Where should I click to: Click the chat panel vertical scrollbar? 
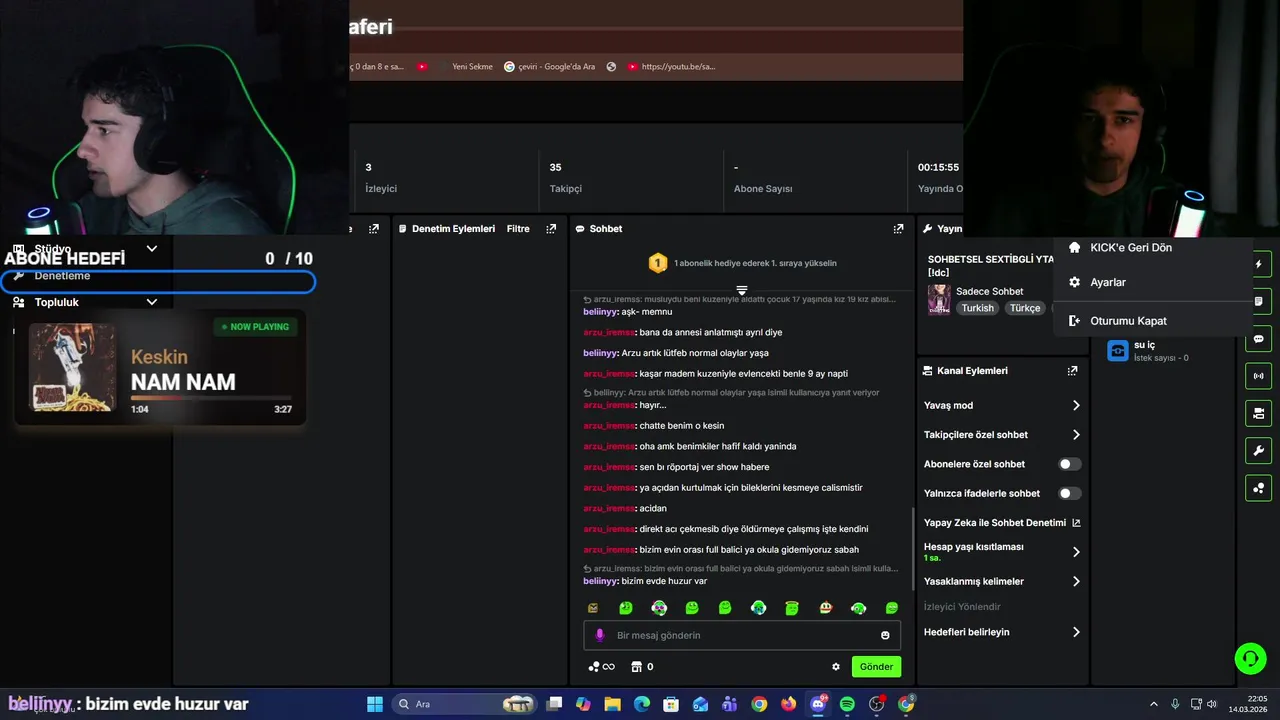[911, 548]
